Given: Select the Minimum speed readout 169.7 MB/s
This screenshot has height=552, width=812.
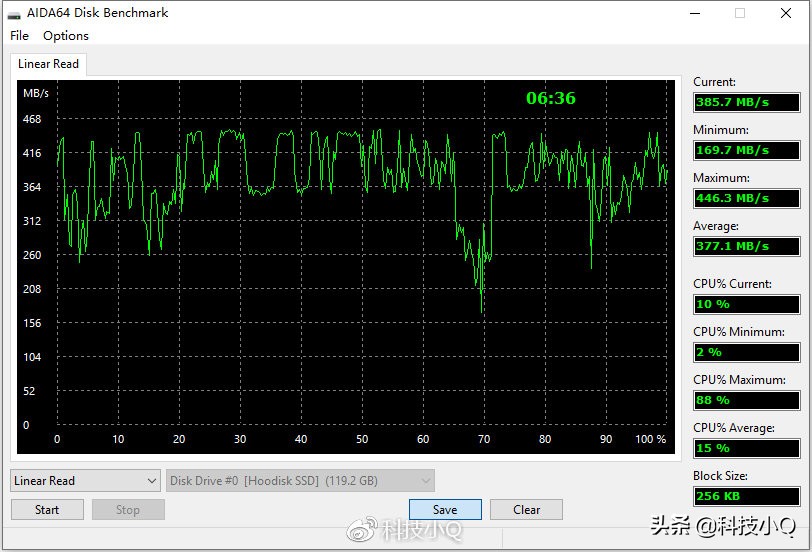Looking at the screenshot, I should 746,151.
